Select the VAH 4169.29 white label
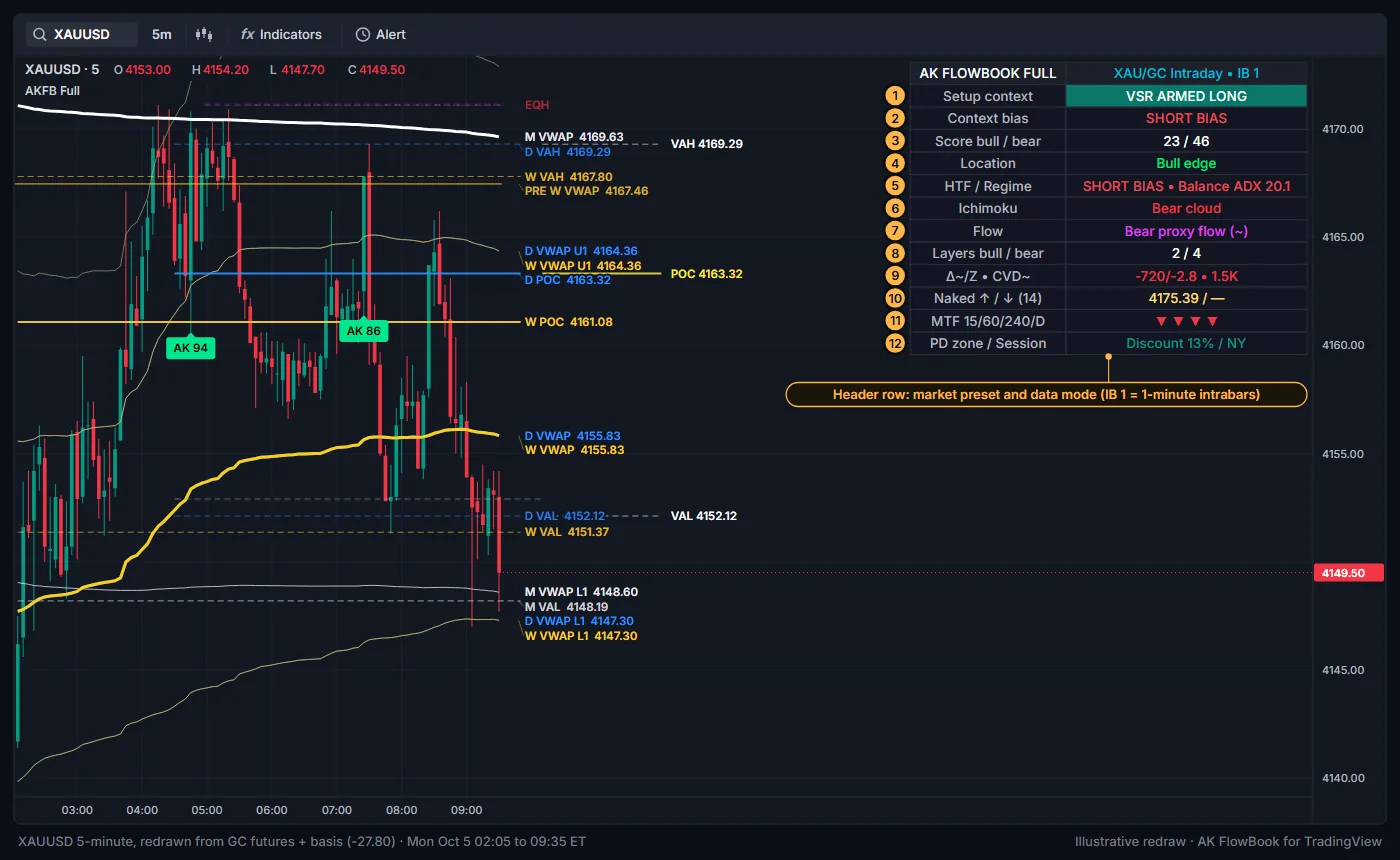This screenshot has width=1400, height=860. (707, 144)
